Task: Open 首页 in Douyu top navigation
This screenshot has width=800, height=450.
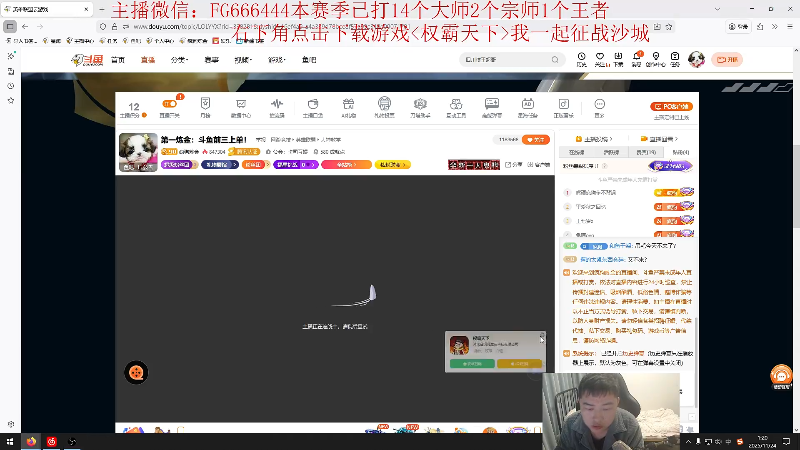Action: [x=118, y=60]
